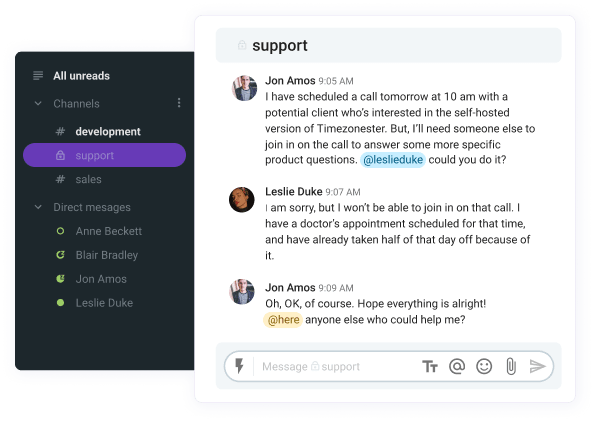The height and width of the screenshot is (421, 594).
Task: Focus the Message support input field
Action: pos(335,366)
